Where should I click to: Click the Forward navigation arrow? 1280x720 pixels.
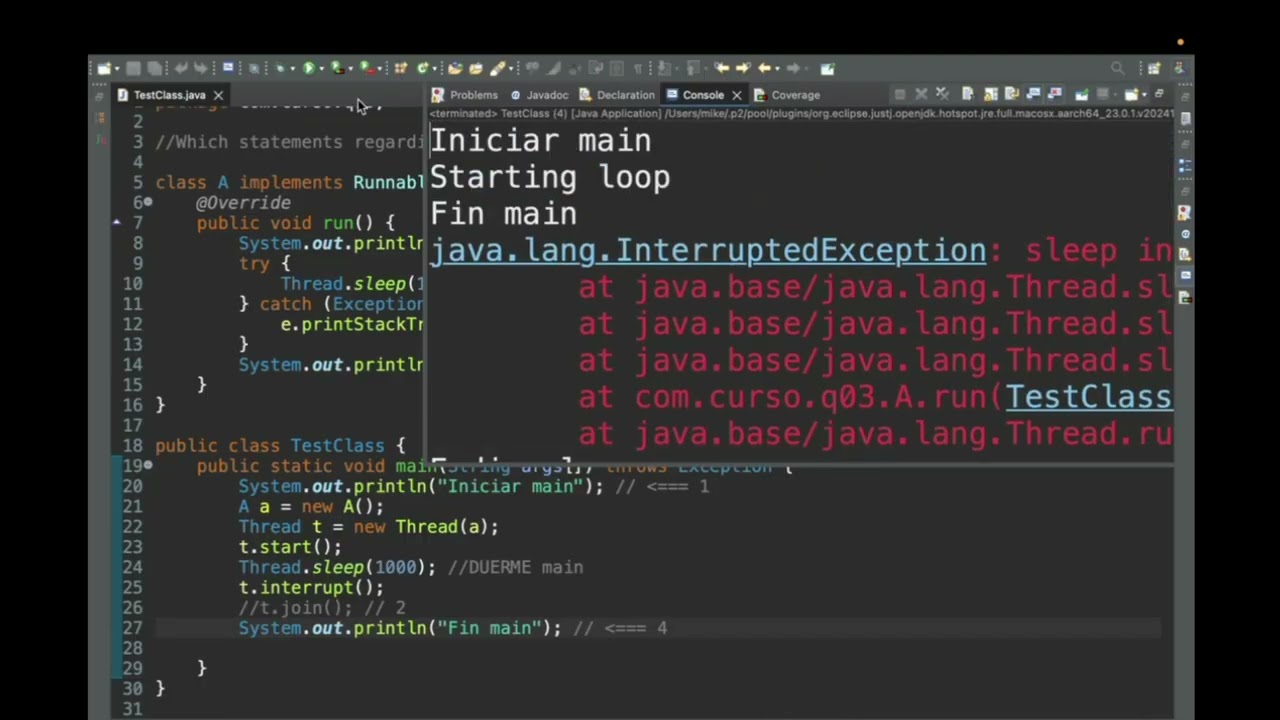(x=793, y=68)
